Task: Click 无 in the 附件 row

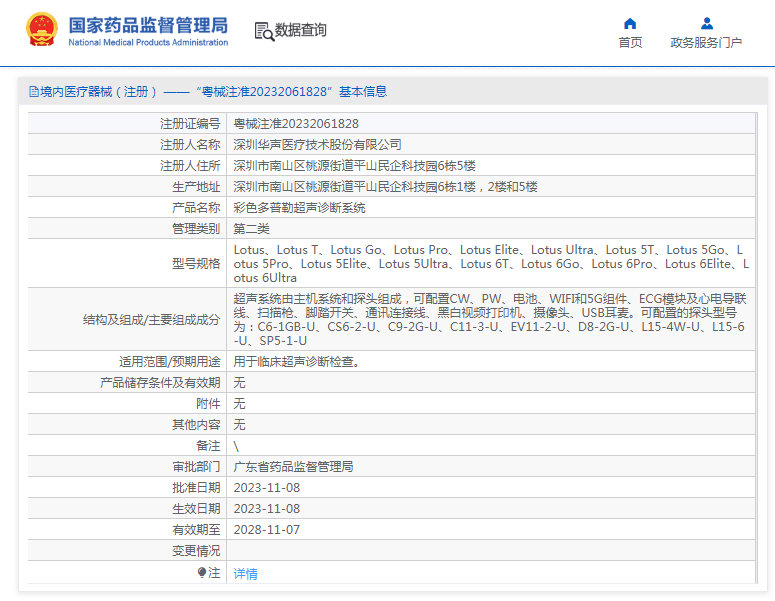Action: coord(239,403)
